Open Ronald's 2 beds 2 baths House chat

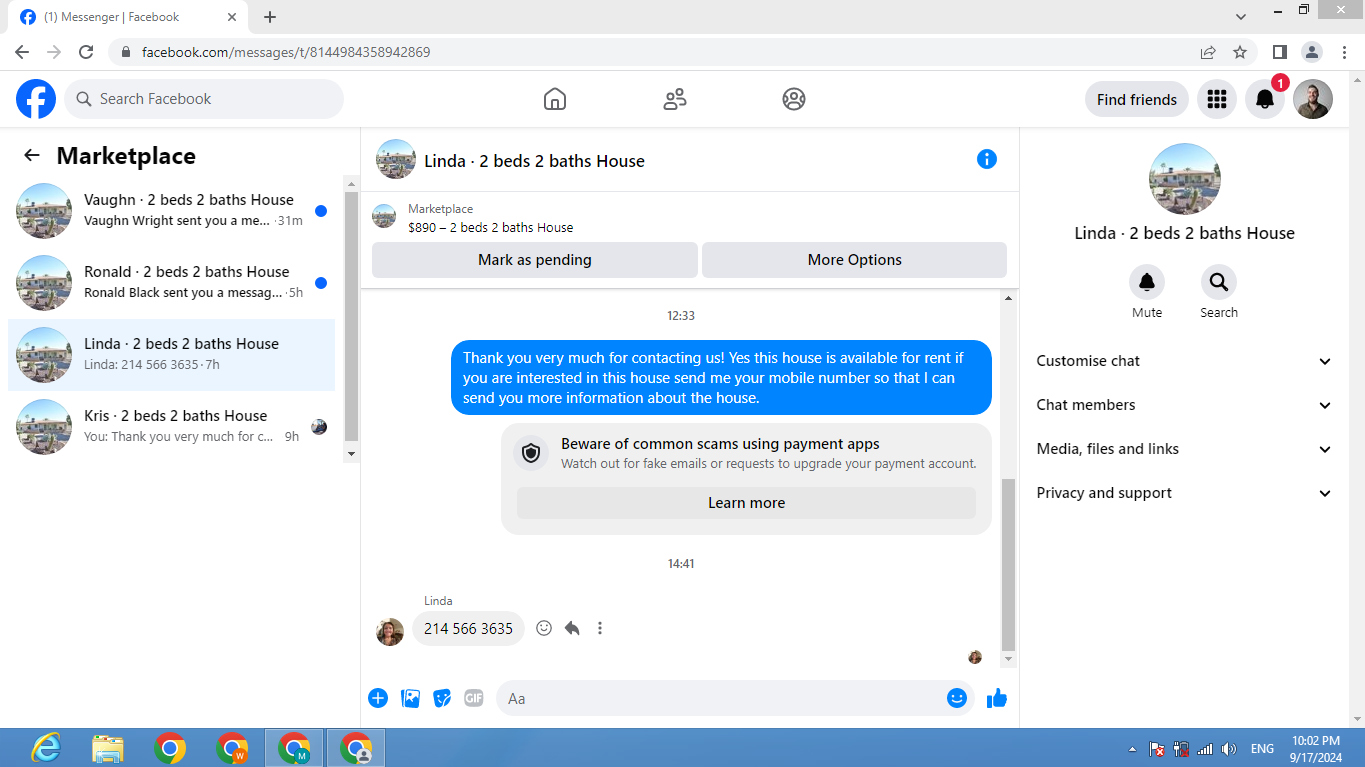pyautogui.click(x=172, y=283)
